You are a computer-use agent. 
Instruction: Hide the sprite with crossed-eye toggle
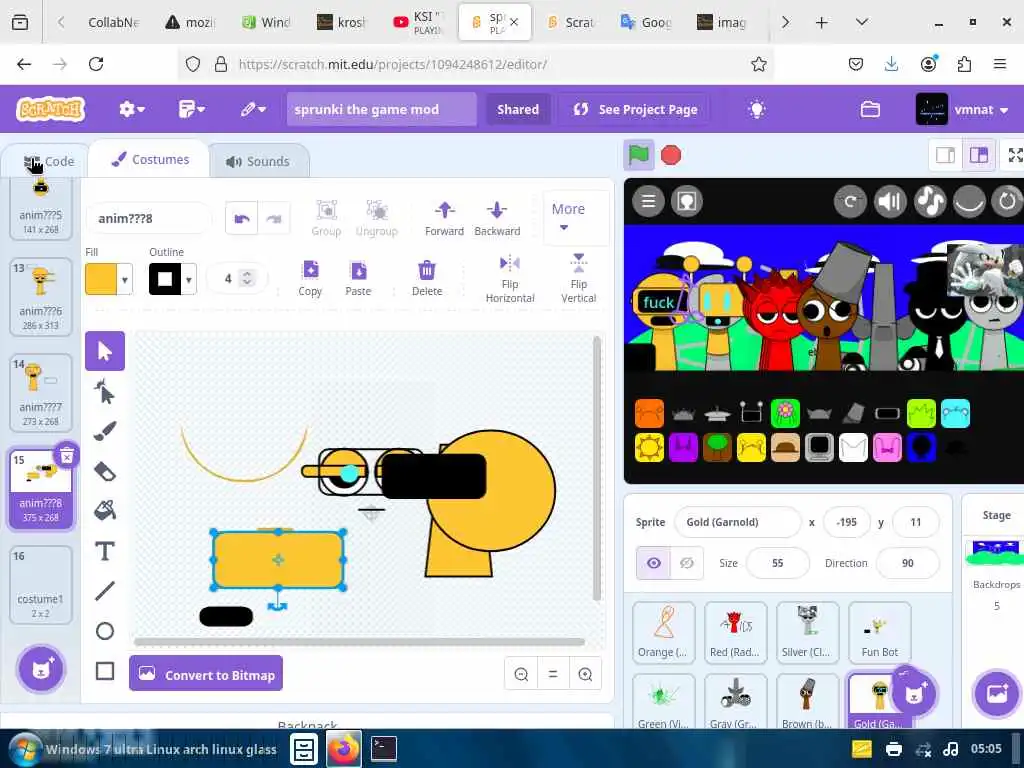point(686,563)
